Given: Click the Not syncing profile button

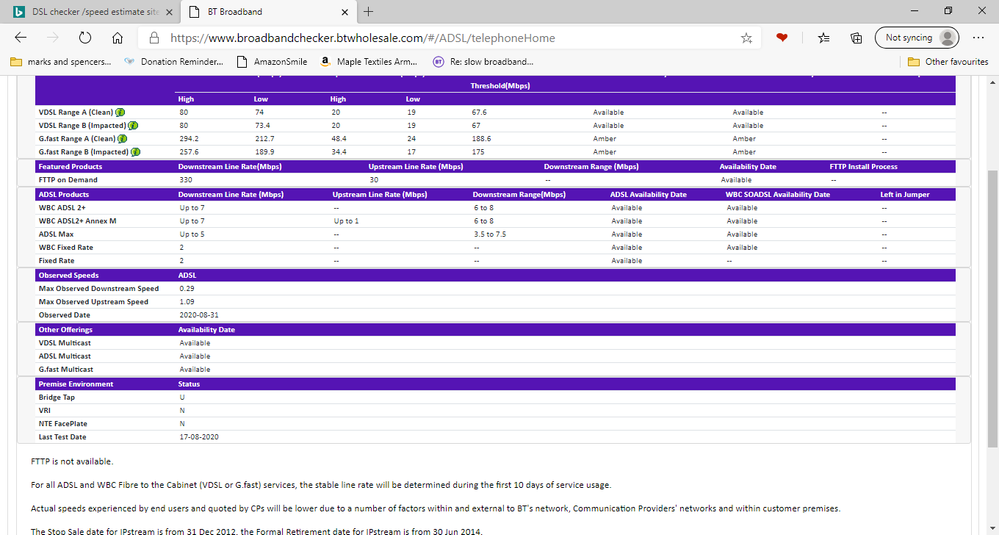Looking at the screenshot, I should coord(916,38).
